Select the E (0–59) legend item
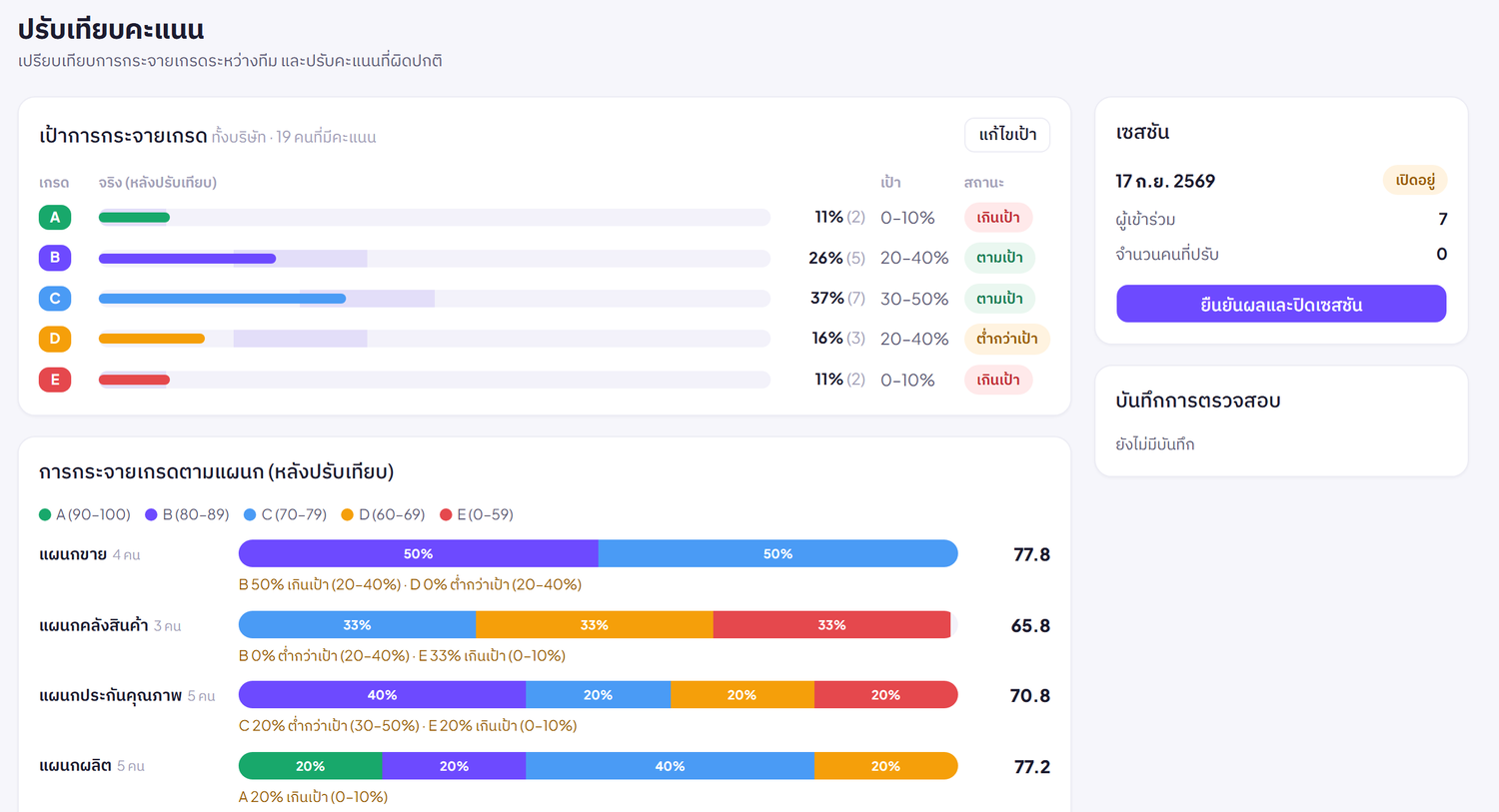The height and width of the screenshot is (812, 1499). 477,514
